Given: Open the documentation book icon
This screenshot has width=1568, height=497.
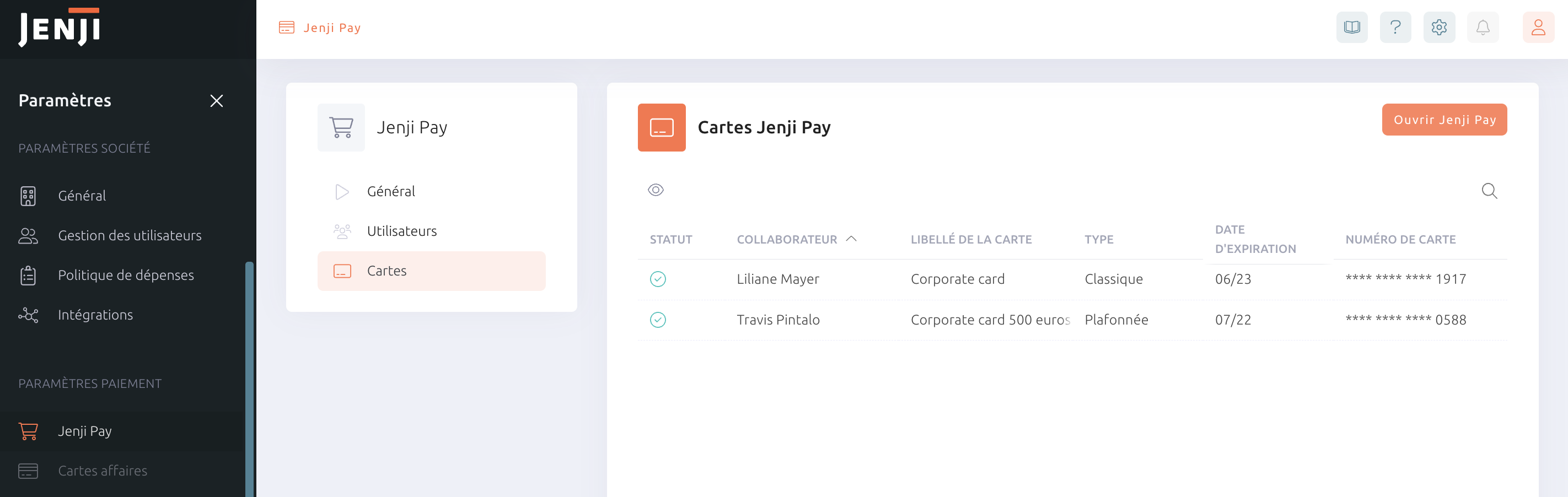Looking at the screenshot, I should point(1351,28).
